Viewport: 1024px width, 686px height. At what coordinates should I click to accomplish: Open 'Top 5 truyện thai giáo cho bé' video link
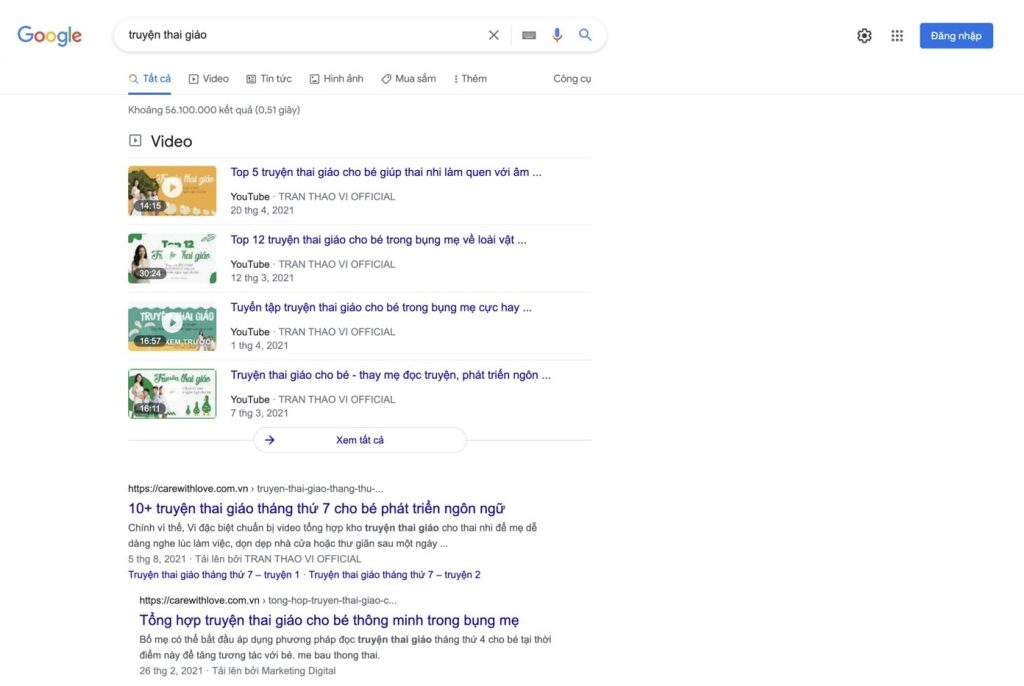(x=386, y=172)
